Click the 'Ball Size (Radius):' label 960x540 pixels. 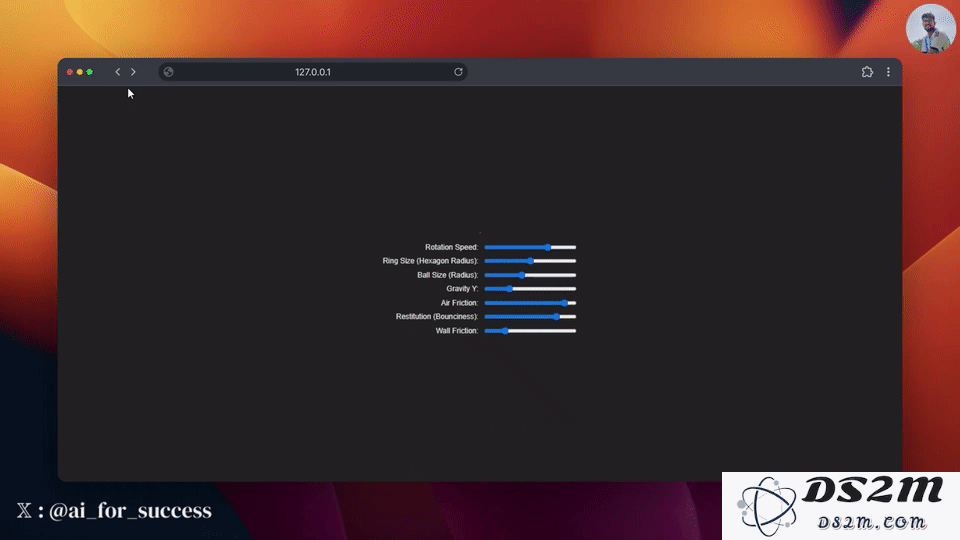pos(448,275)
